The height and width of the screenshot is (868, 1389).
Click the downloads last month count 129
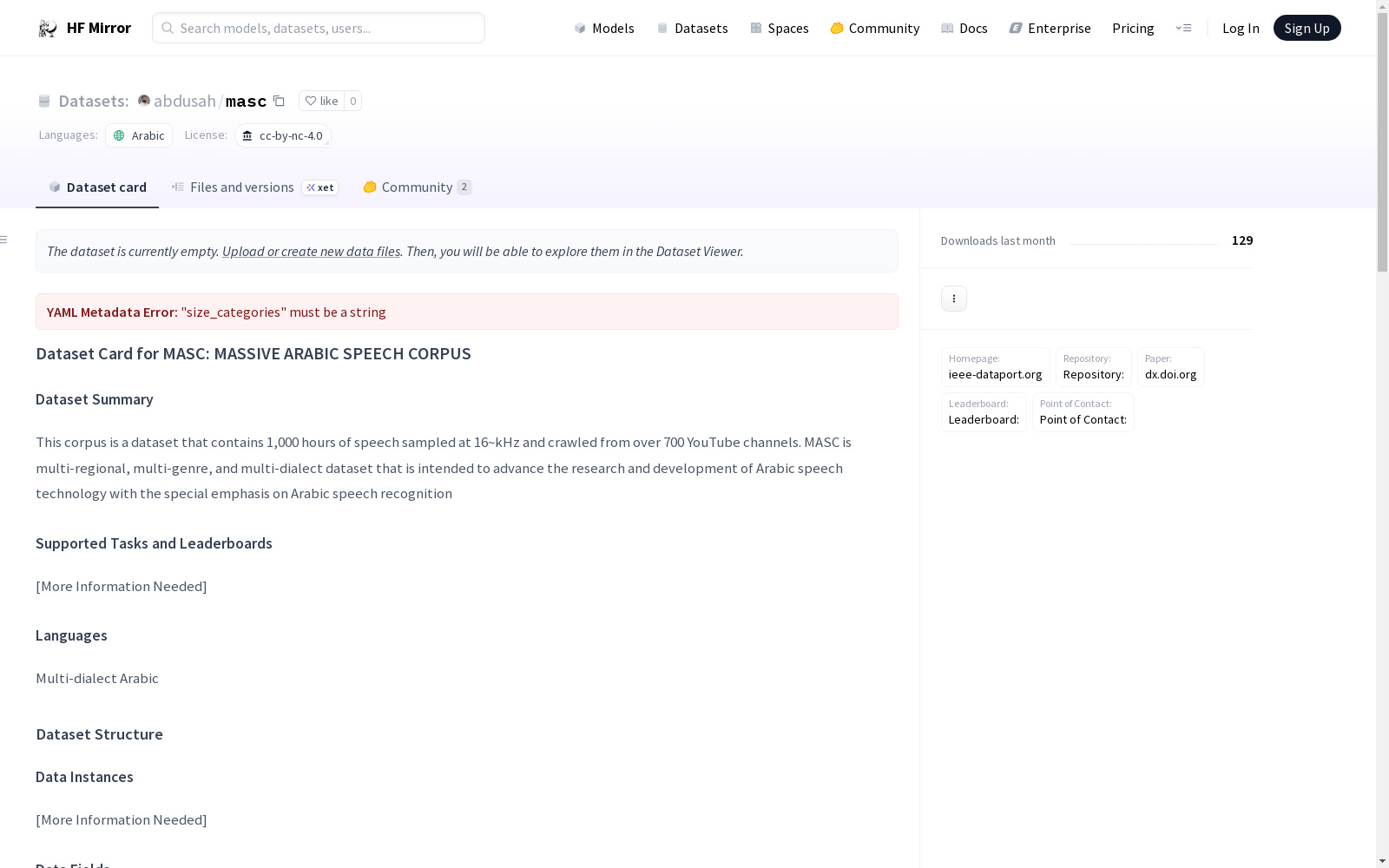click(1242, 240)
